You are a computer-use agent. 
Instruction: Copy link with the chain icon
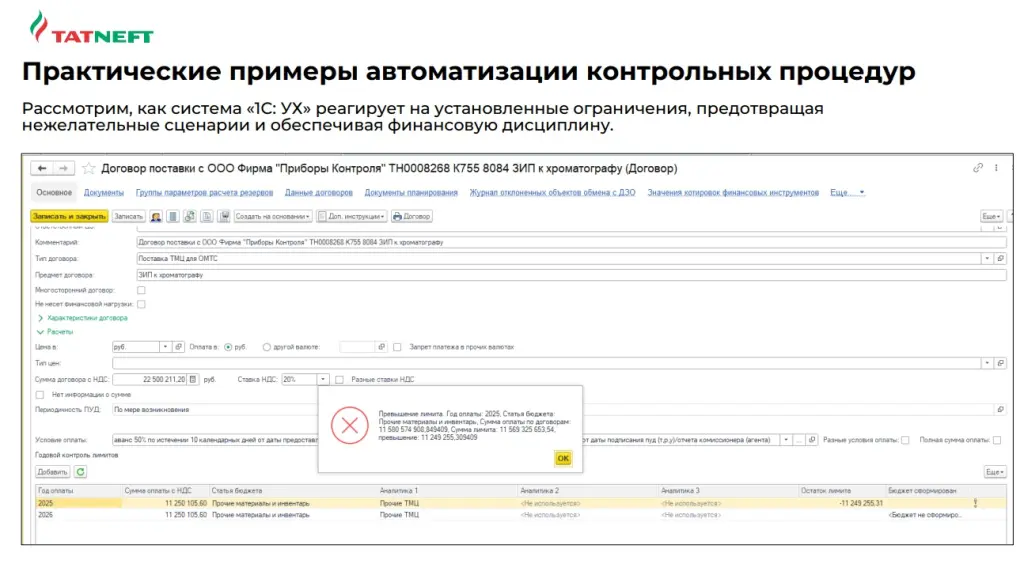tap(978, 168)
